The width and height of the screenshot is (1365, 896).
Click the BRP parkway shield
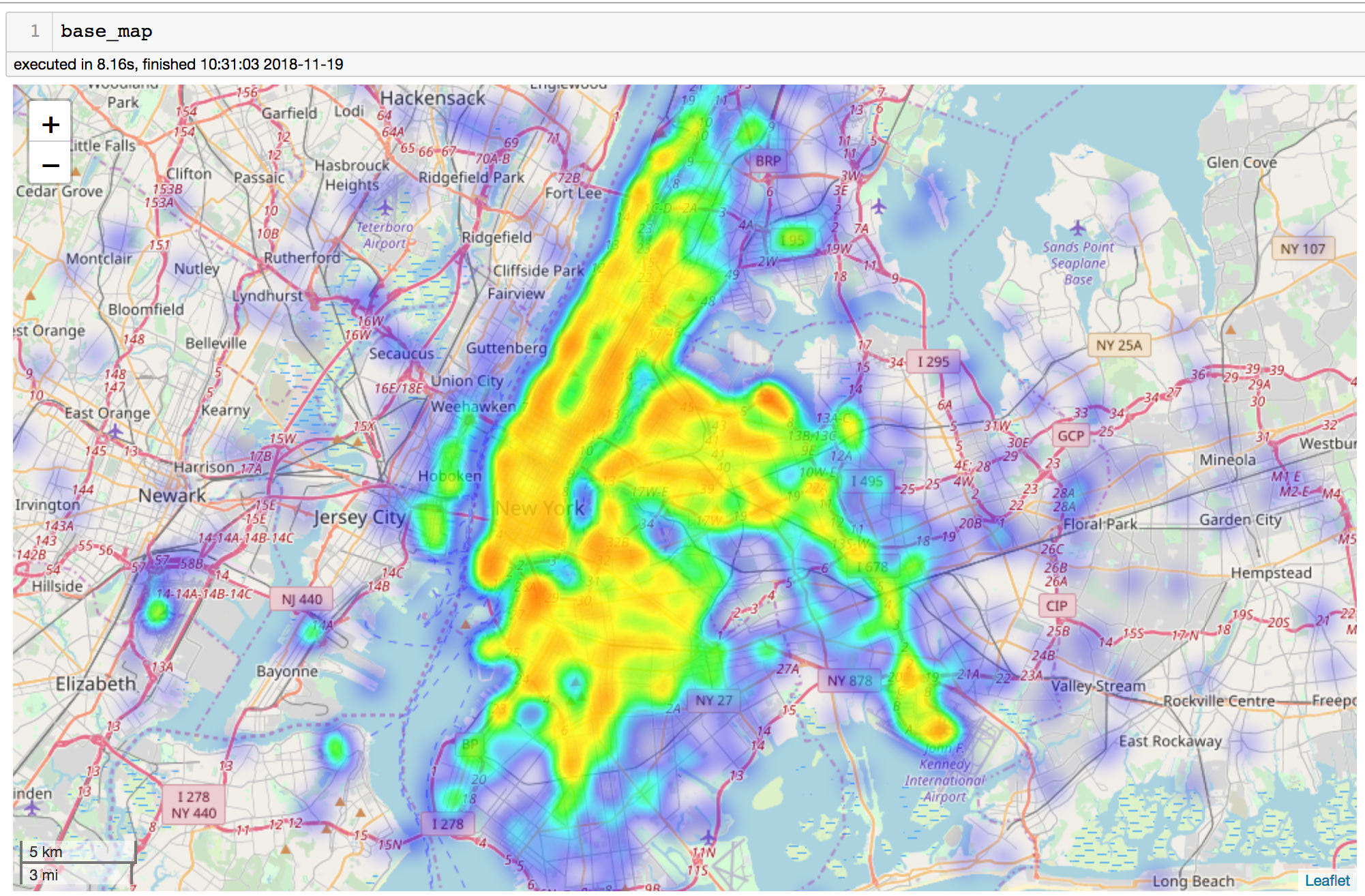point(768,161)
